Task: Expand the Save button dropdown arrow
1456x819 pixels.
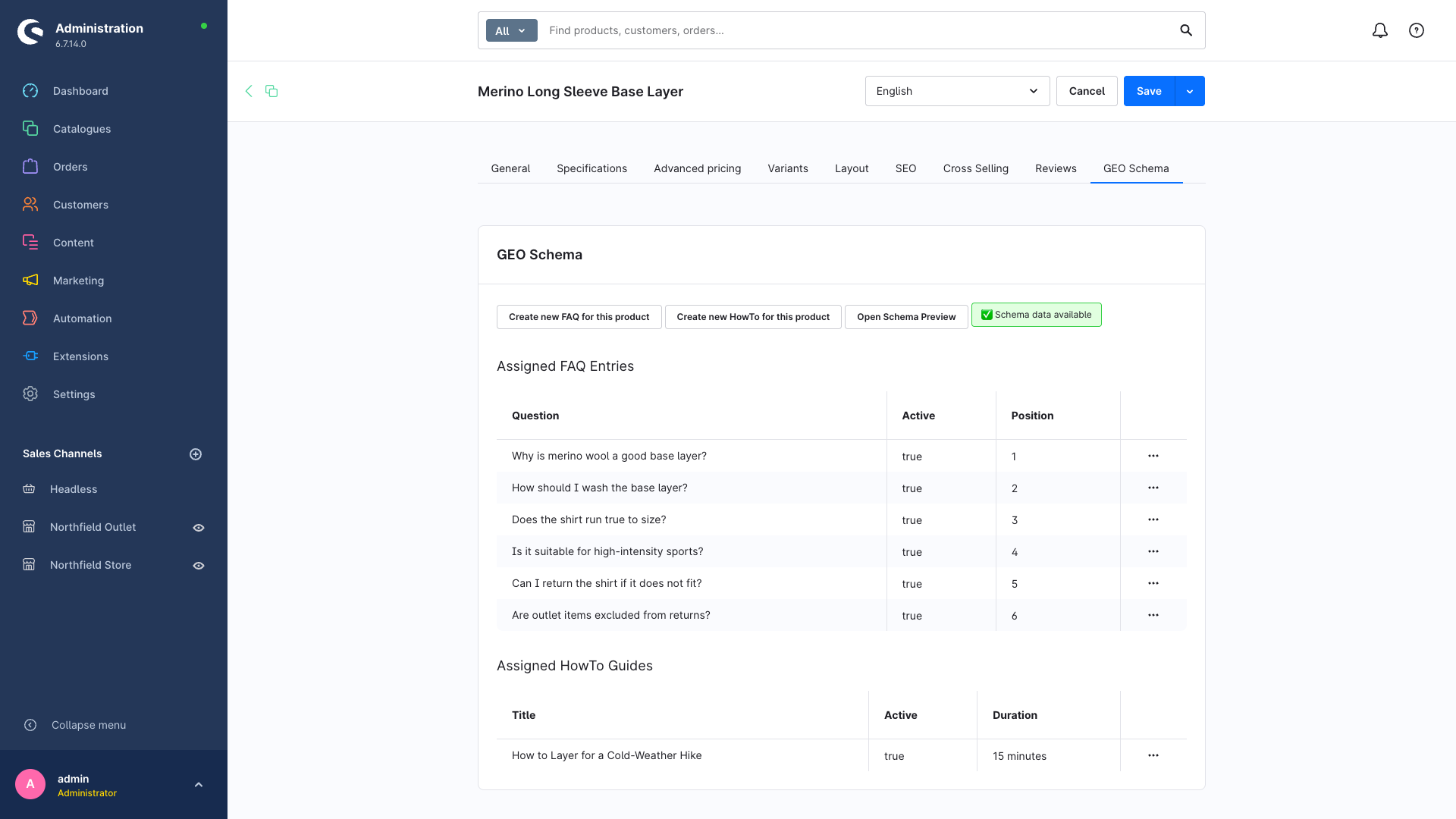Action: (x=1190, y=91)
